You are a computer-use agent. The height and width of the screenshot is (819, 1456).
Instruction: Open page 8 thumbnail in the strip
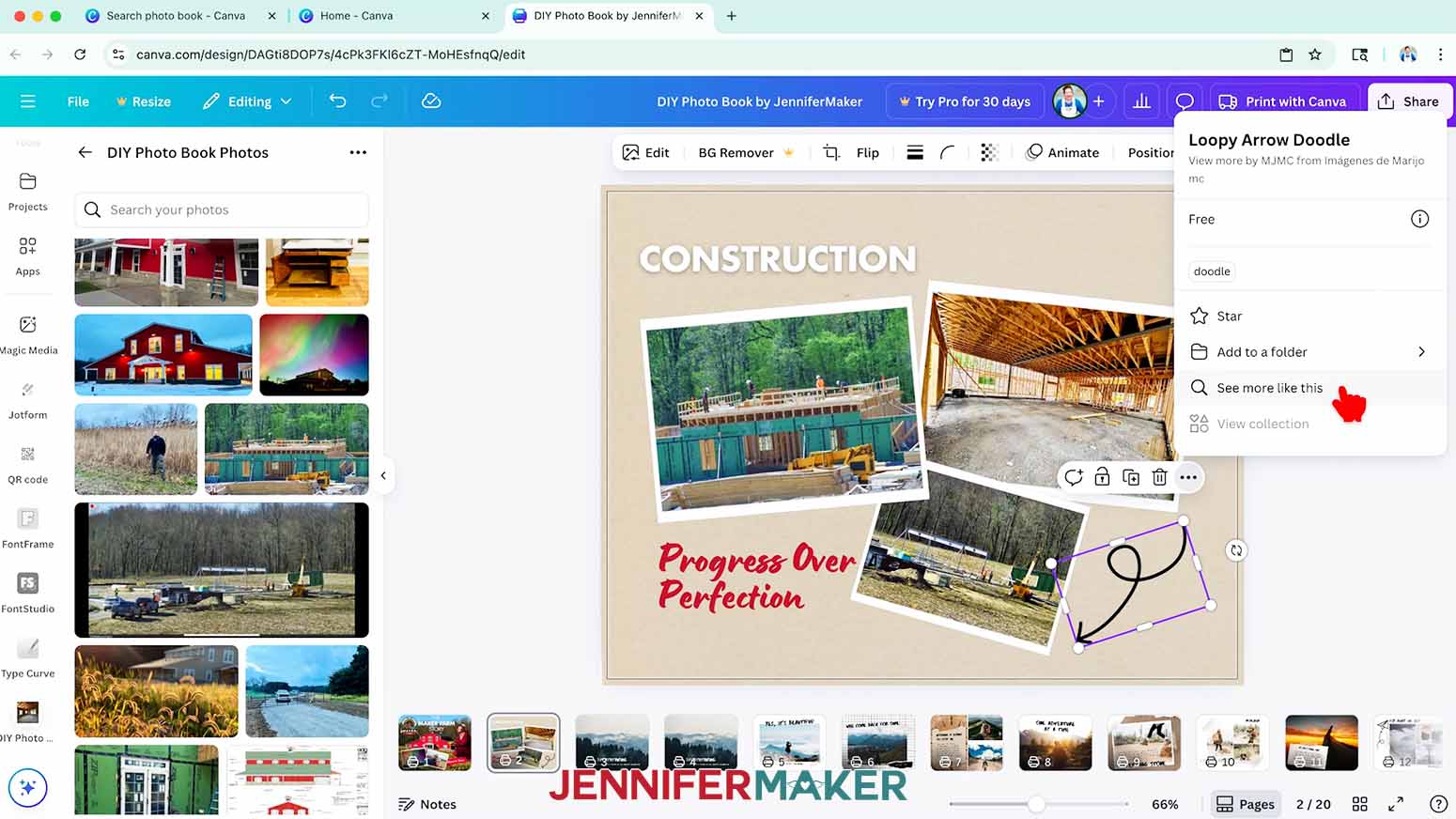pyautogui.click(x=1055, y=743)
